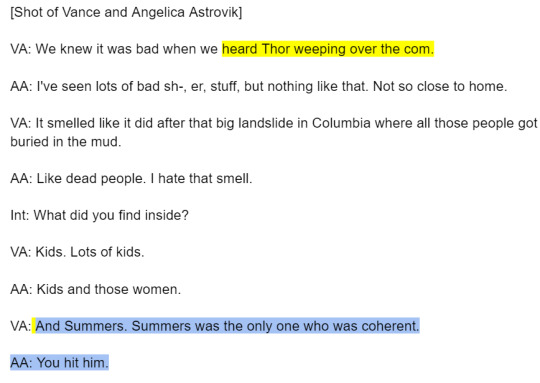
Task: Click the speaker label 'VA:' before 'And Summers'
Action: (x=21, y=326)
